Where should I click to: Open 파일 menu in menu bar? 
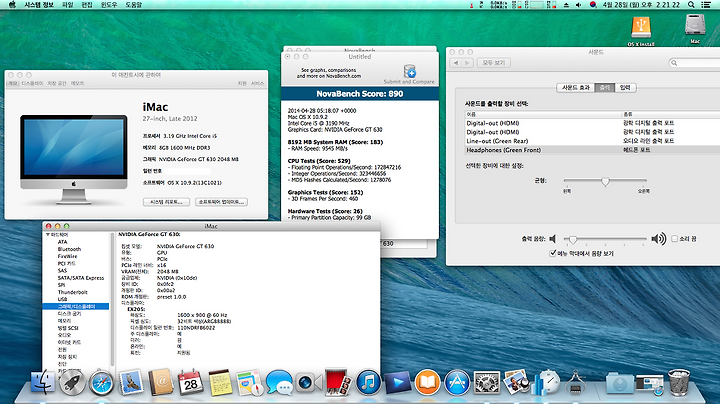pyautogui.click(x=68, y=5)
